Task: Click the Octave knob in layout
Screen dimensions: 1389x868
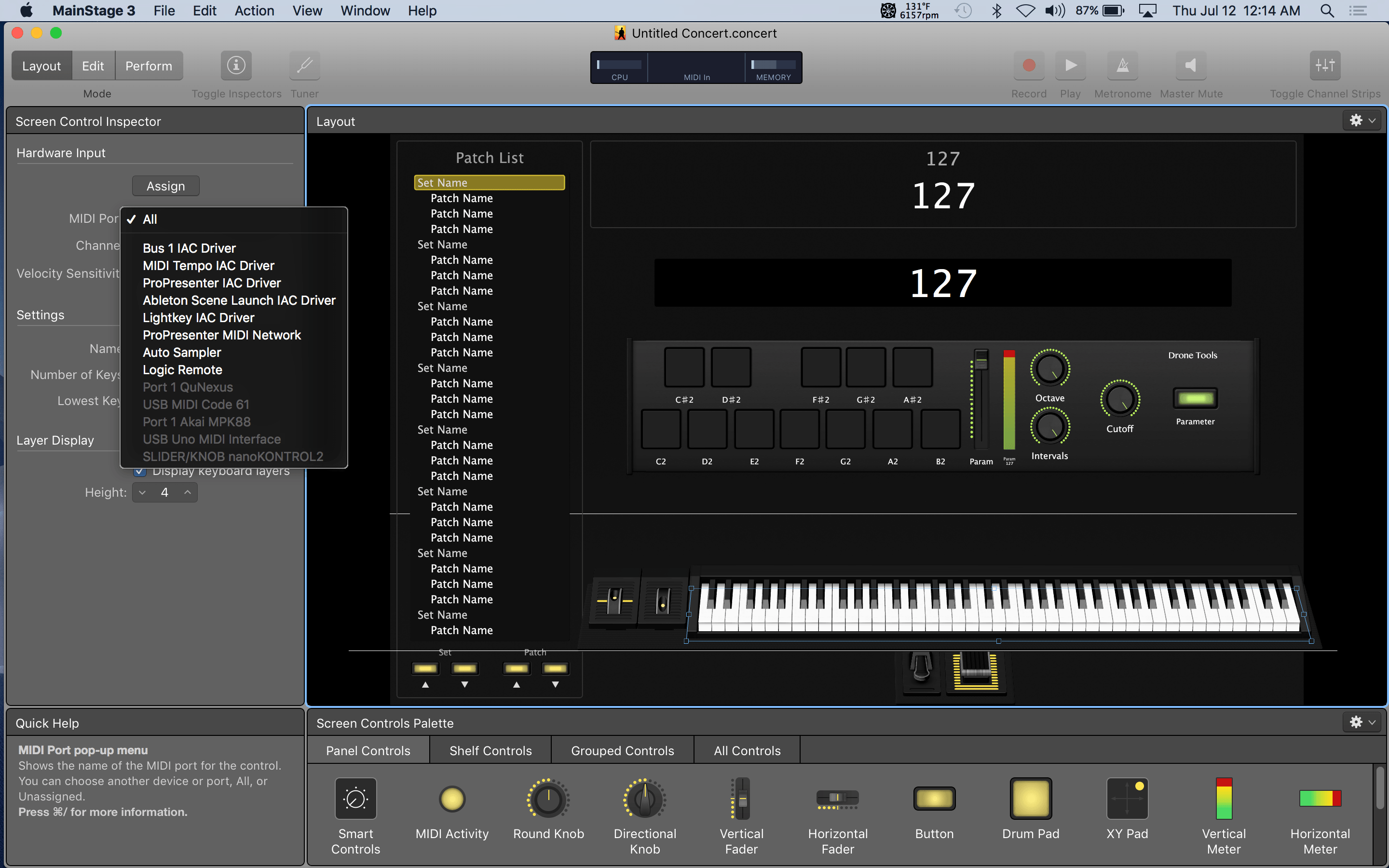Action: (1050, 368)
